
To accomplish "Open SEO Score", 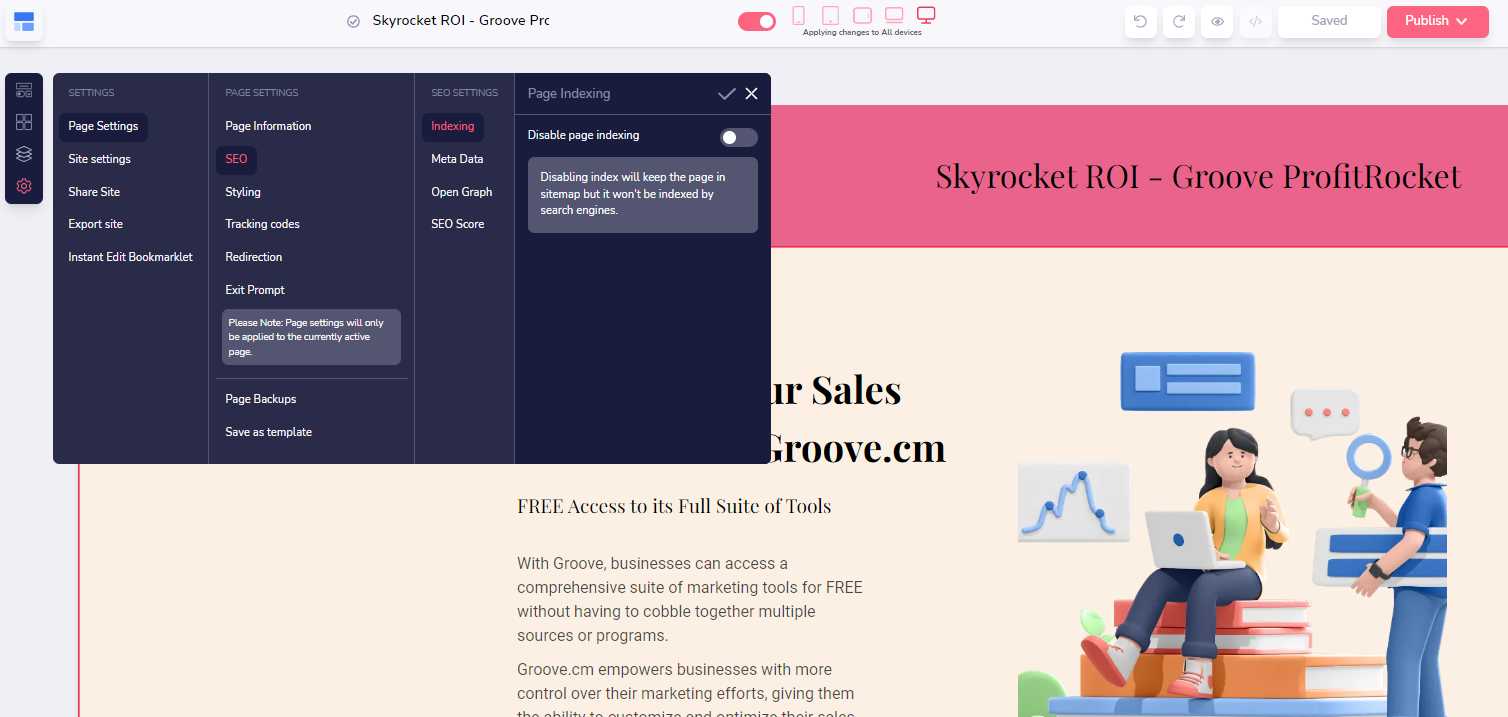I will coord(458,224).
